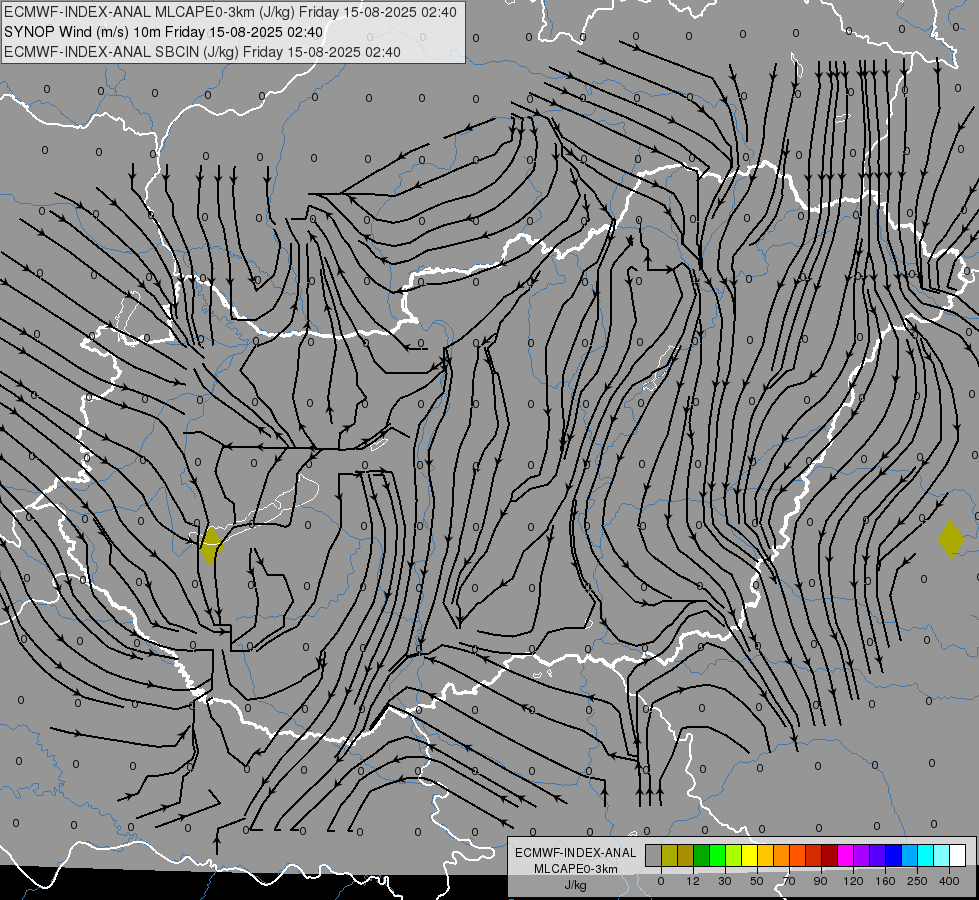Click the magenta legend swatch
Viewport: 979px width, 900px height.
point(845,856)
